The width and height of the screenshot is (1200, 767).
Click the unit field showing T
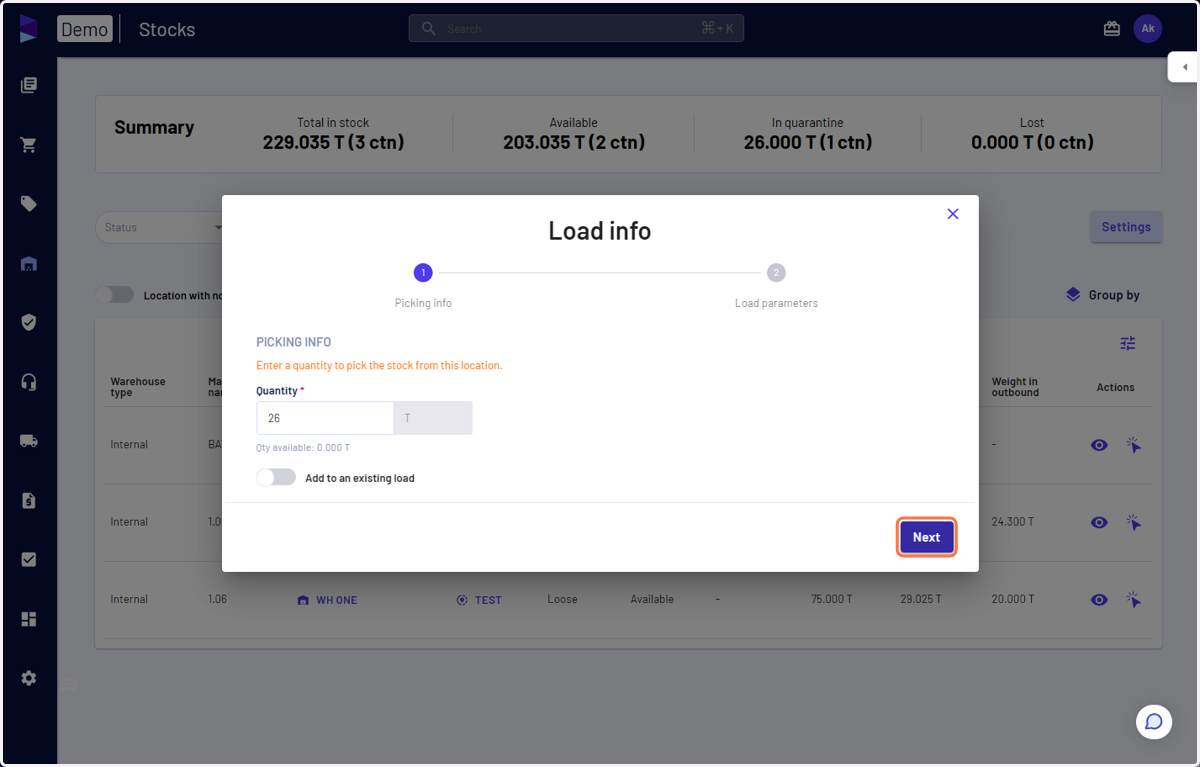tap(433, 418)
